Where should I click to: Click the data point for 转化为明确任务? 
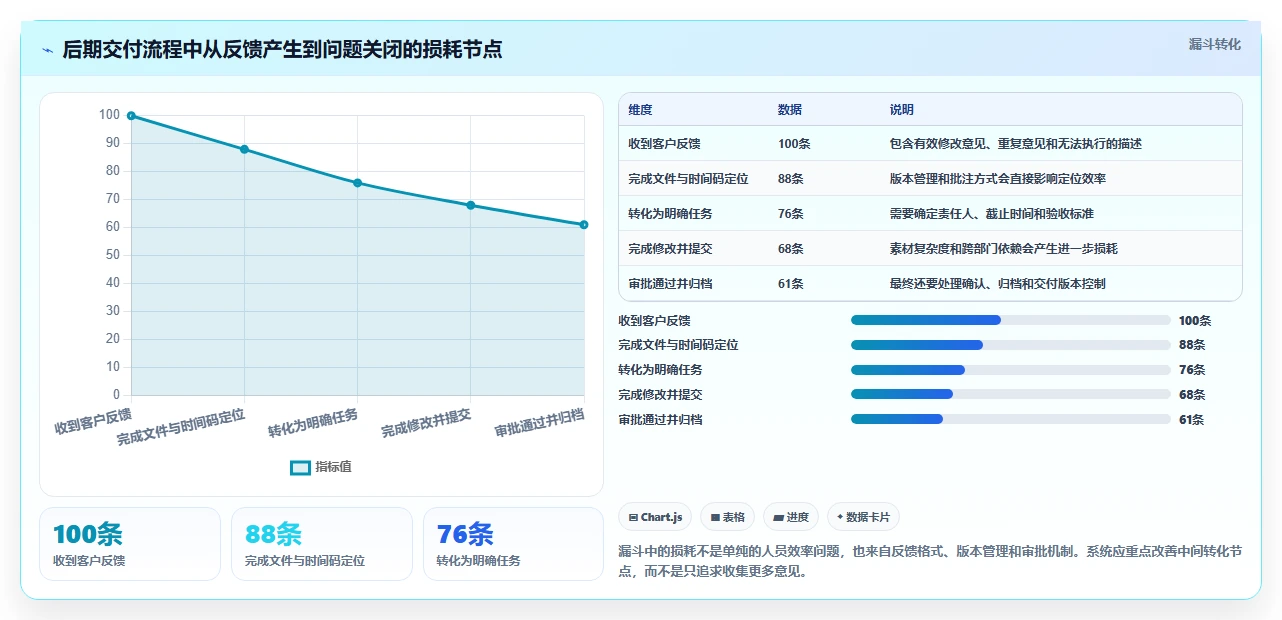[x=357, y=183]
